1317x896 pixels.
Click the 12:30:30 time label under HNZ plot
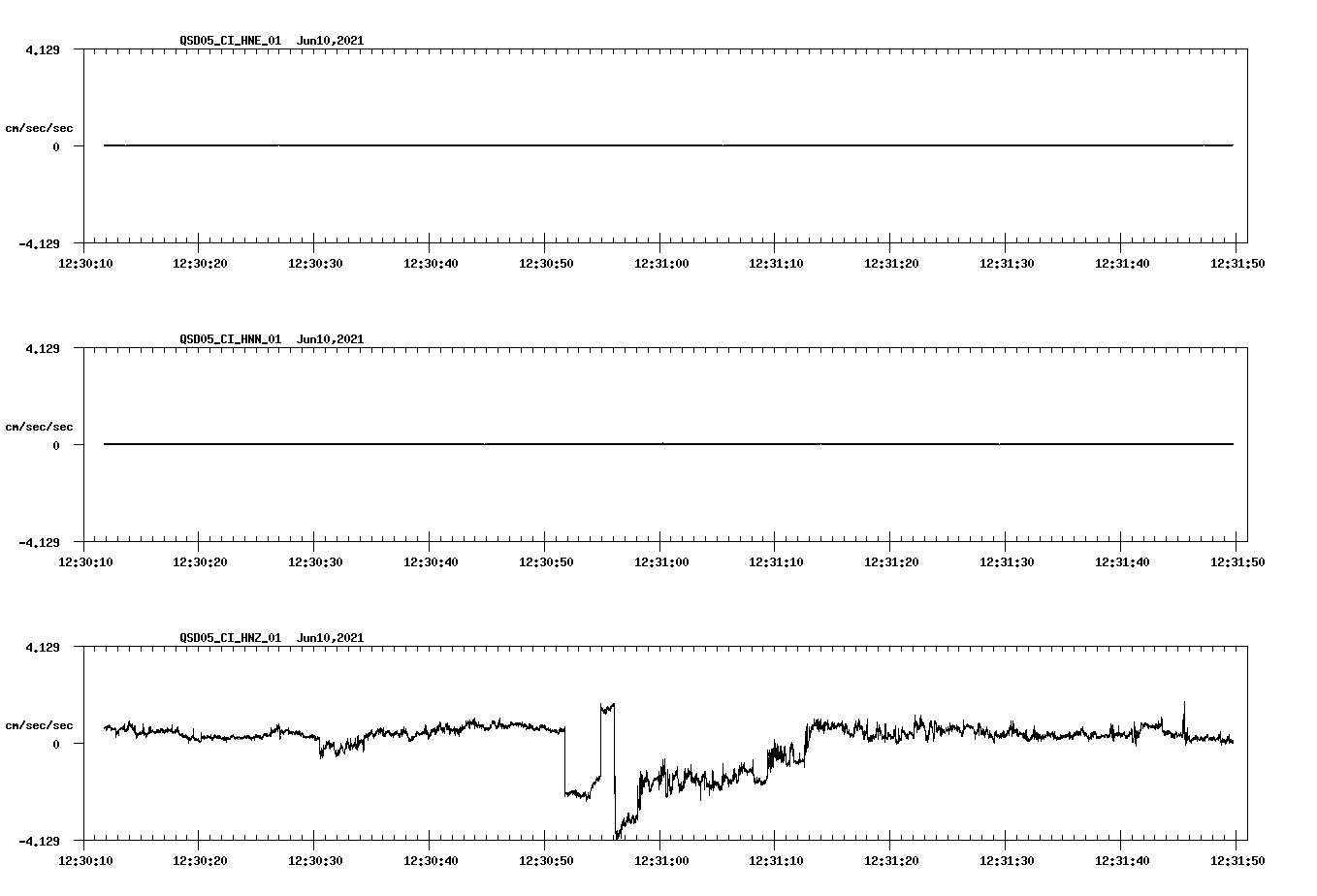[x=314, y=860]
